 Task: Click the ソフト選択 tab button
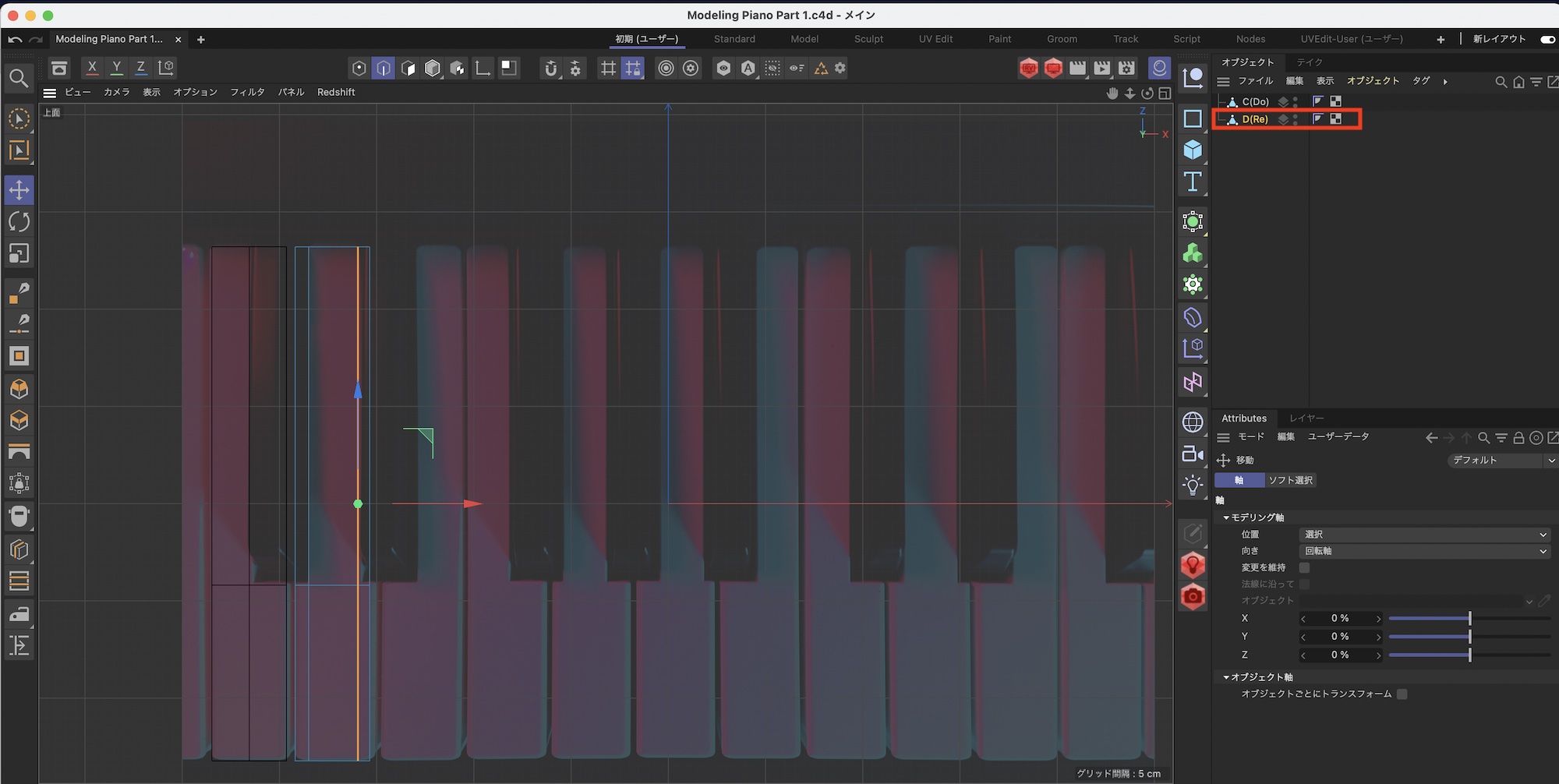[x=1290, y=480]
